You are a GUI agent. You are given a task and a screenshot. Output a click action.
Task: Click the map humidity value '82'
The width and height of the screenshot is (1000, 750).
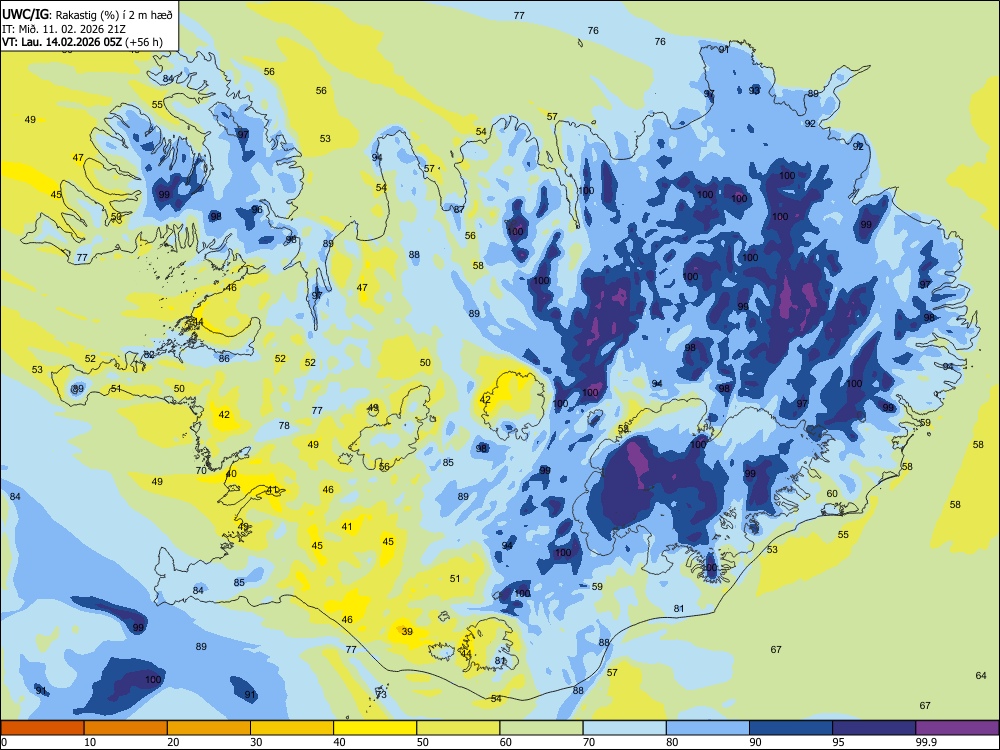[x=149, y=355]
